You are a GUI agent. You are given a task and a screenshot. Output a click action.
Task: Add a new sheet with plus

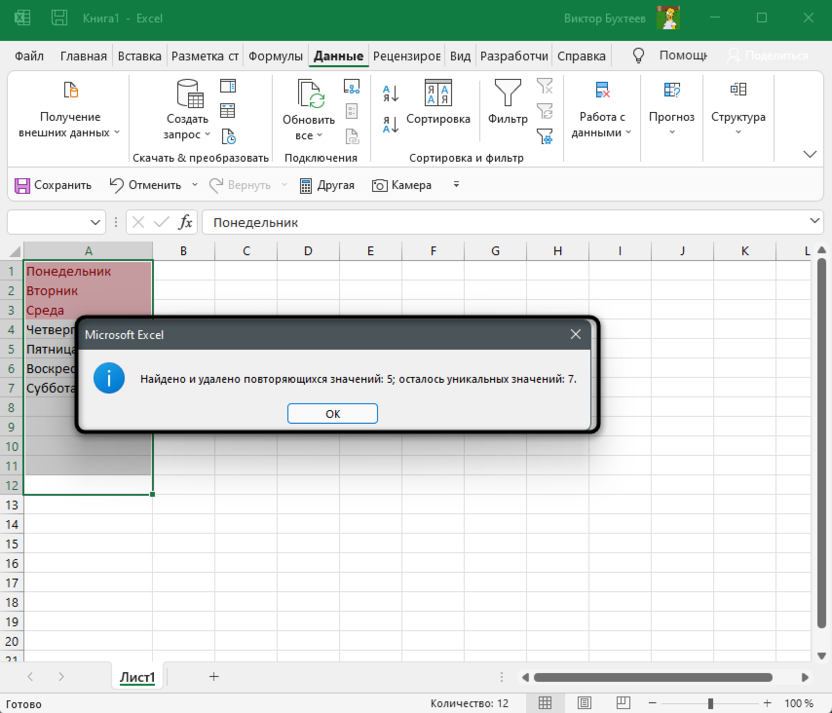click(214, 676)
